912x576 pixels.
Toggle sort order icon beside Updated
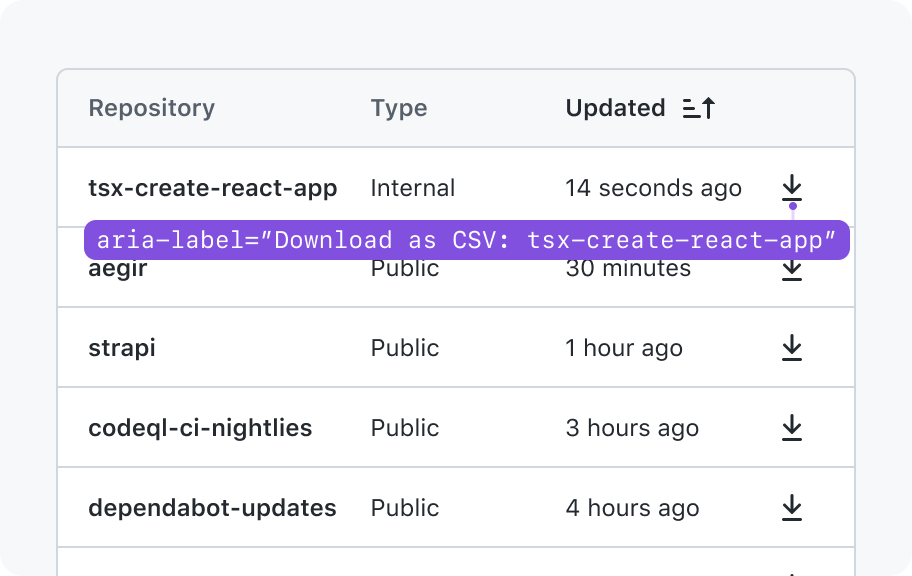pos(699,108)
